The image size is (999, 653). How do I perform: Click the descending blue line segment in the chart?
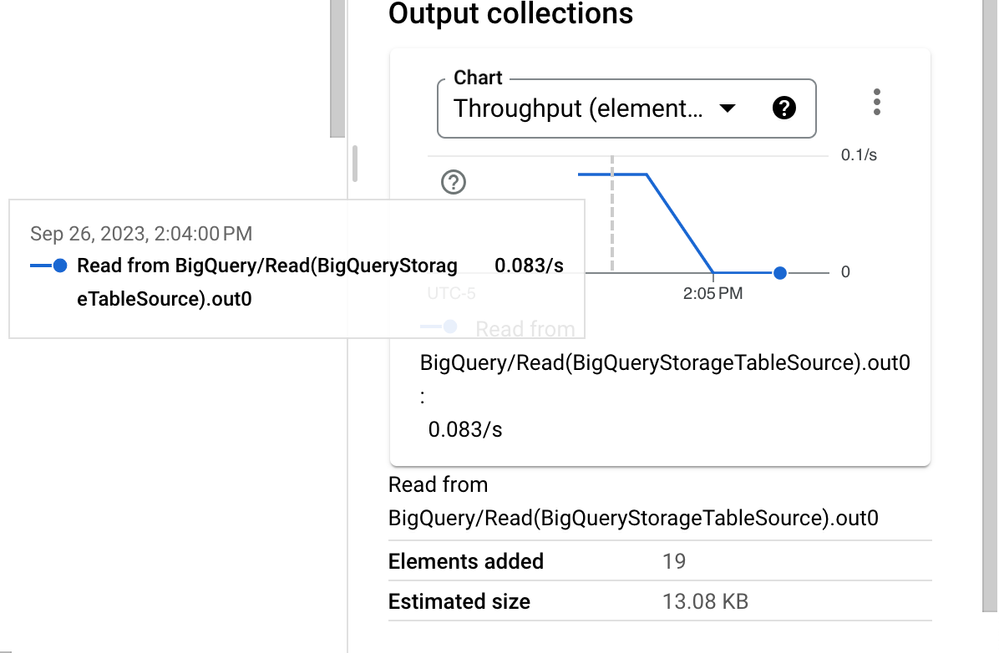(x=680, y=223)
